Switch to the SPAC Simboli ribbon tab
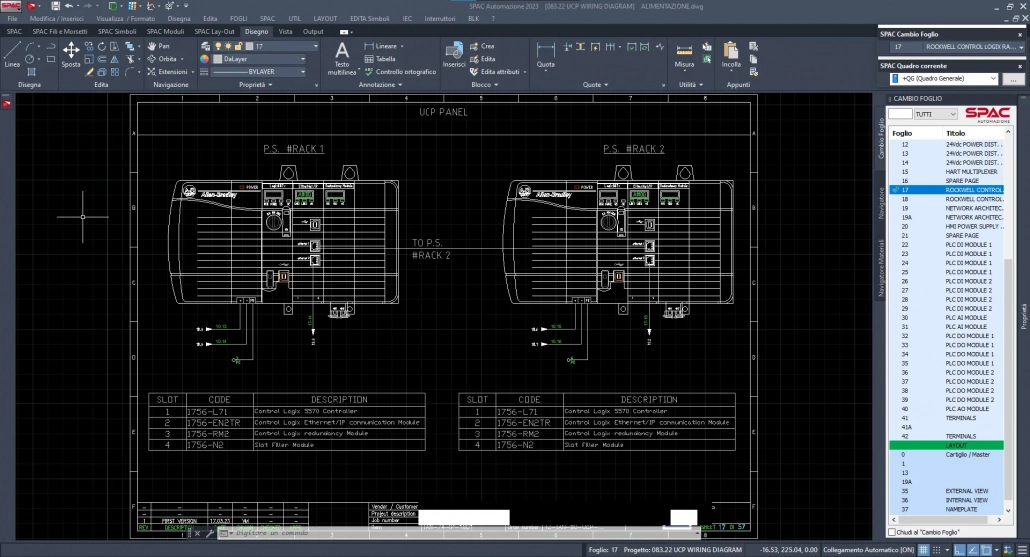 coord(117,32)
